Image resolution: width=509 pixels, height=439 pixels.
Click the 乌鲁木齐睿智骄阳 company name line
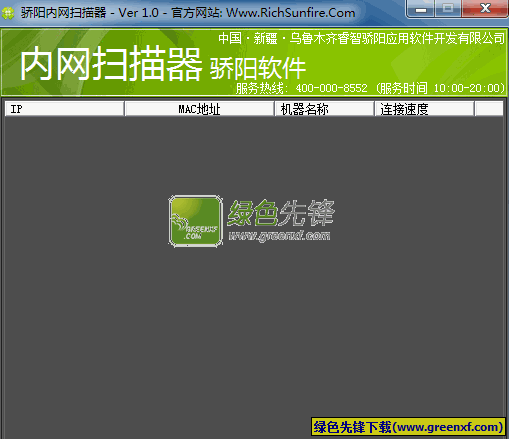[x=361, y=38]
